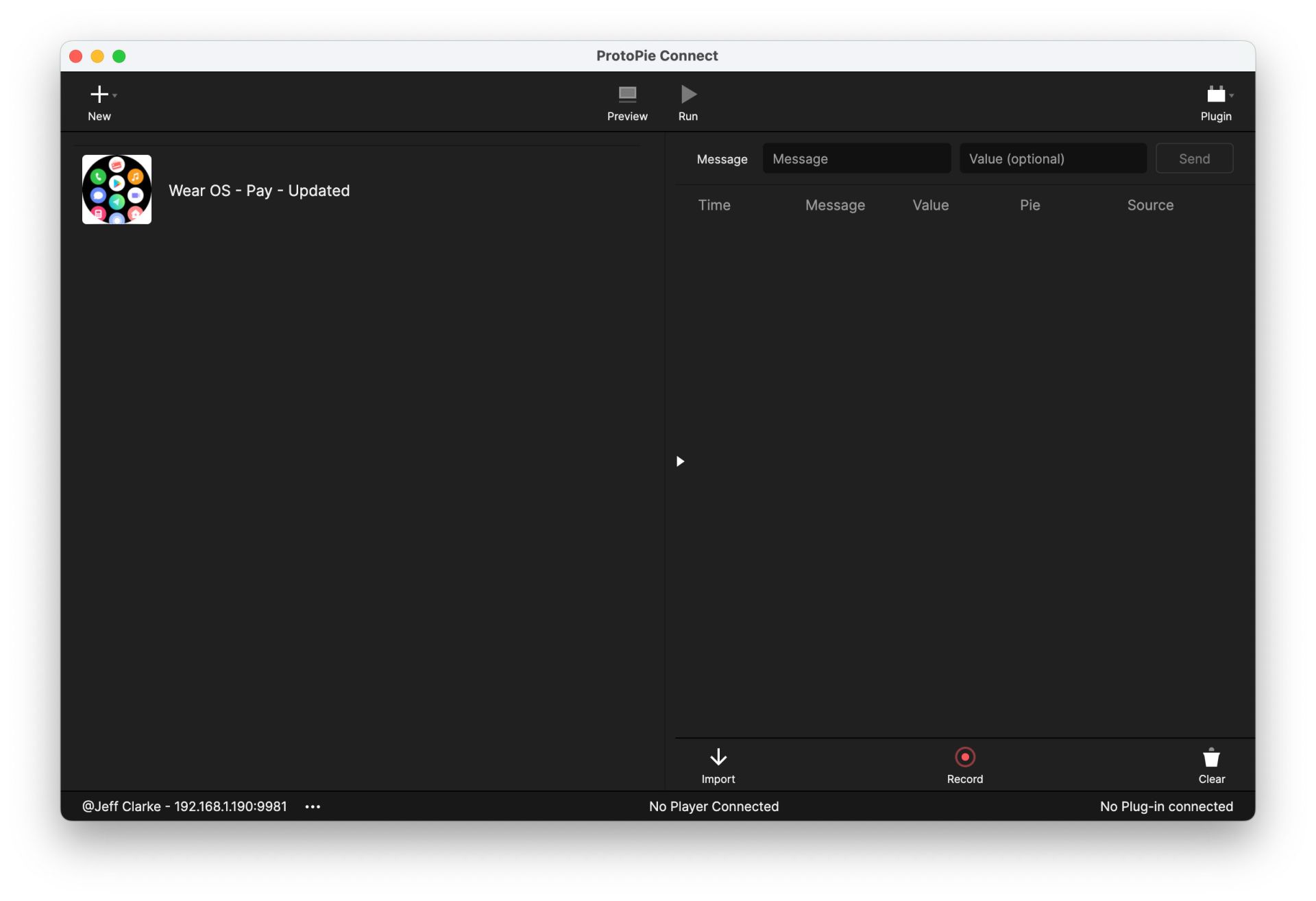Click the Time column header

[714, 205]
